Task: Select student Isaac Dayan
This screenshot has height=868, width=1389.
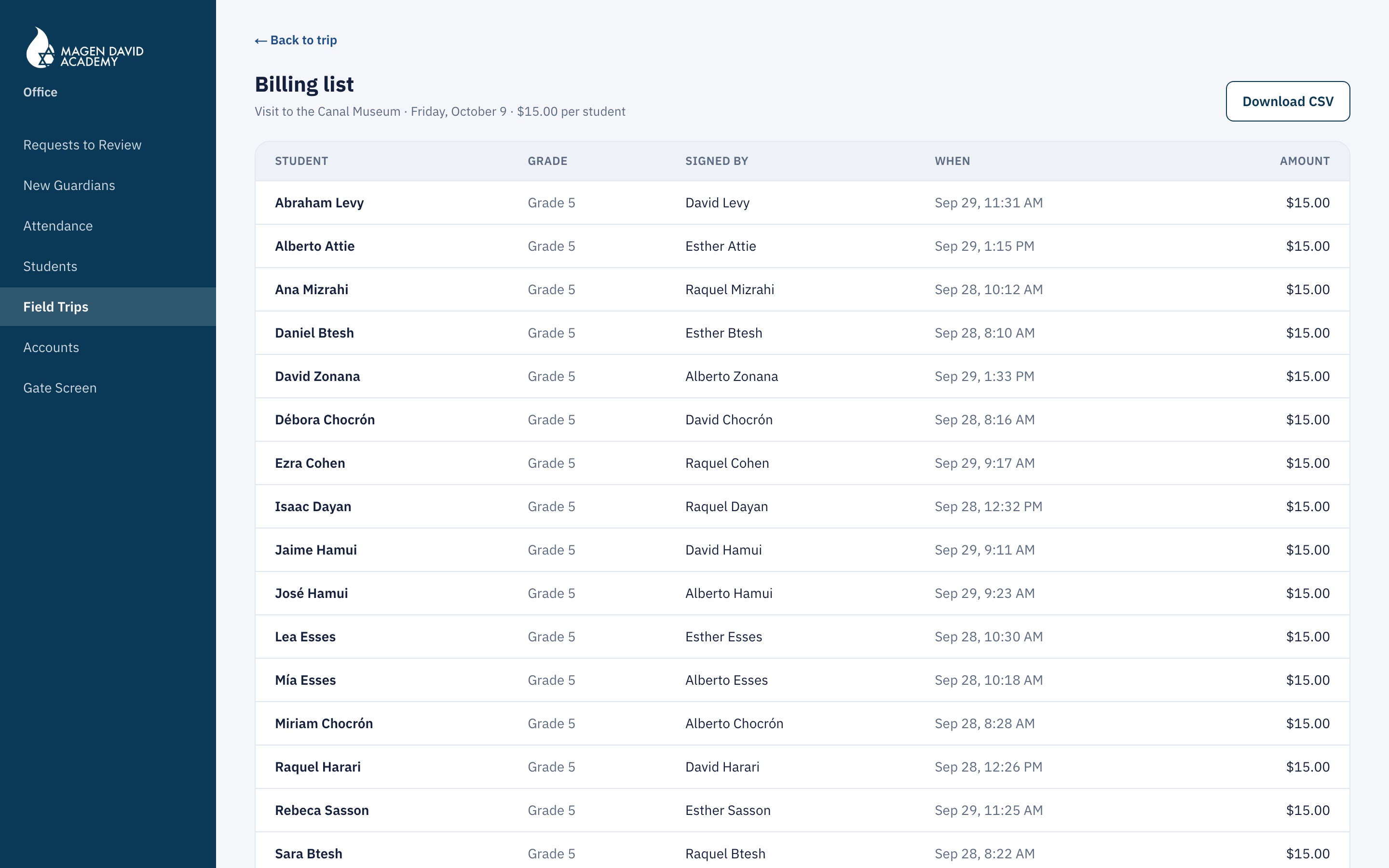Action: pos(313,506)
